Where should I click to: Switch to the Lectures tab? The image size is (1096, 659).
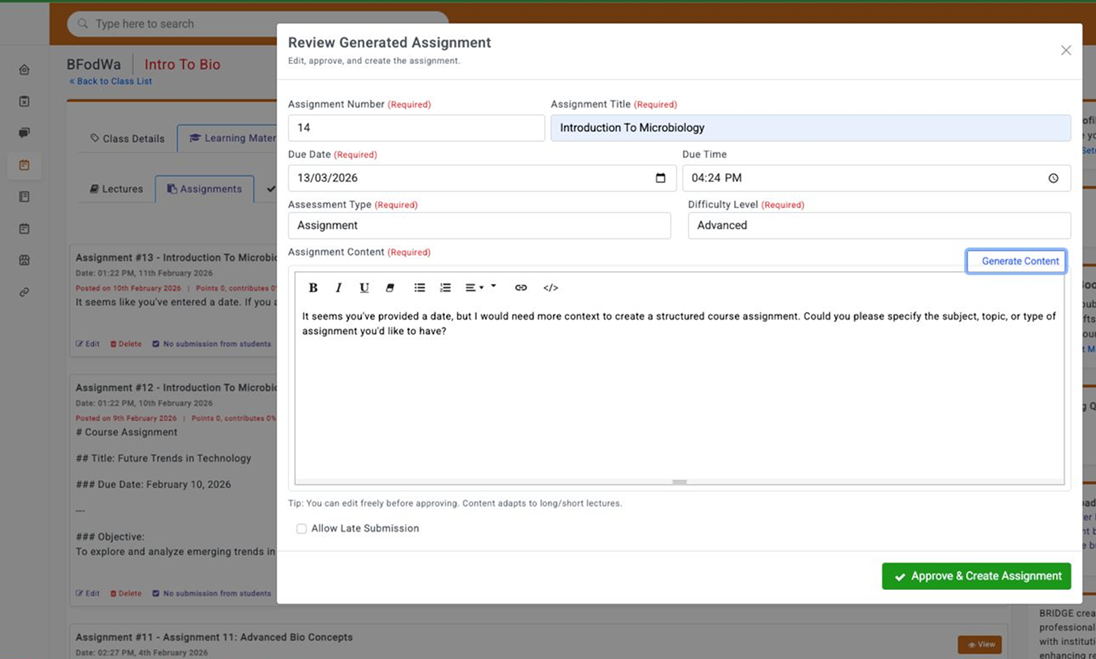tap(117, 189)
